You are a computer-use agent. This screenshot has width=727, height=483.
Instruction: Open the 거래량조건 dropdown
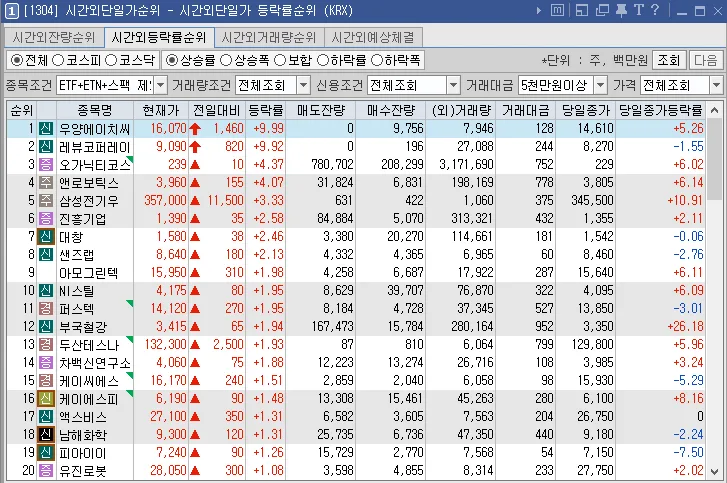(303, 85)
